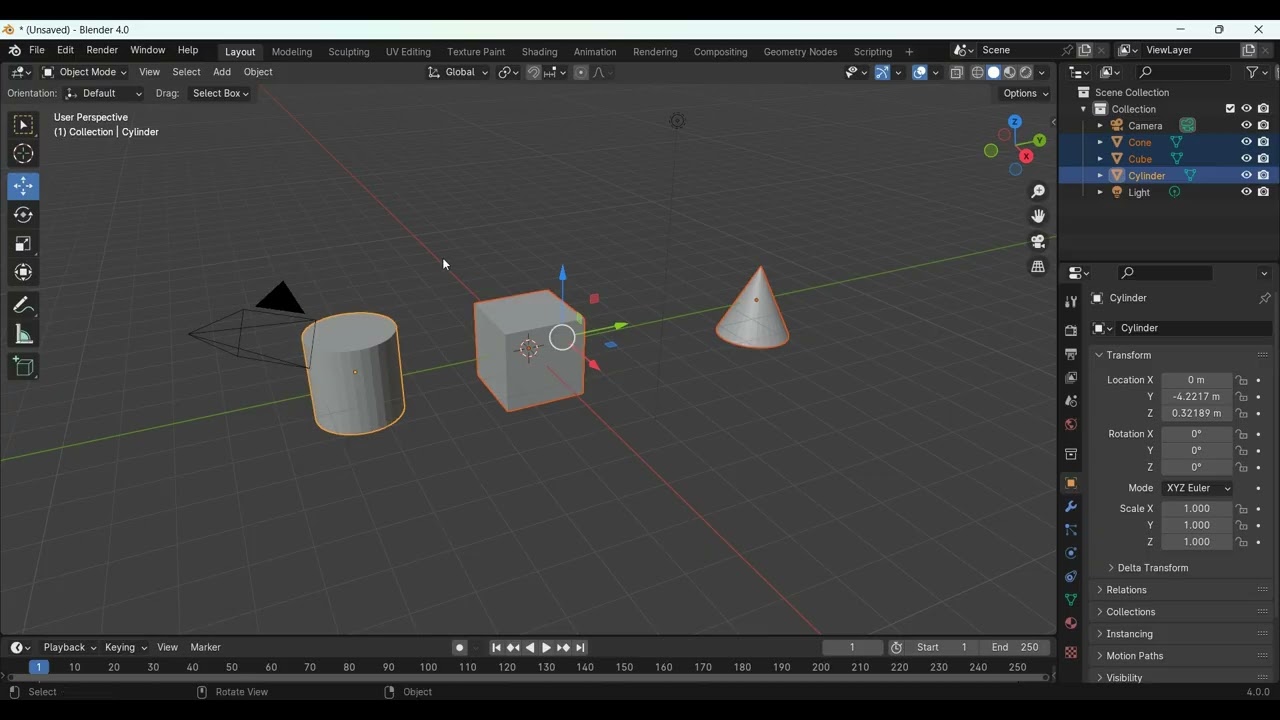Viewport: 1280px width, 720px height.
Task: Open World properties tab
Action: [x=1071, y=425]
